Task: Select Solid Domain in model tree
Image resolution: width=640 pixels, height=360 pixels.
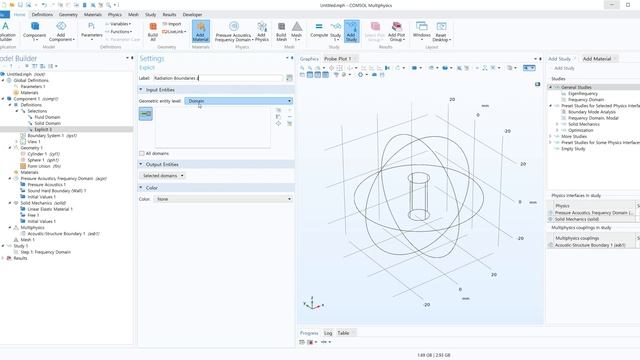Action: (x=47, y=123)
